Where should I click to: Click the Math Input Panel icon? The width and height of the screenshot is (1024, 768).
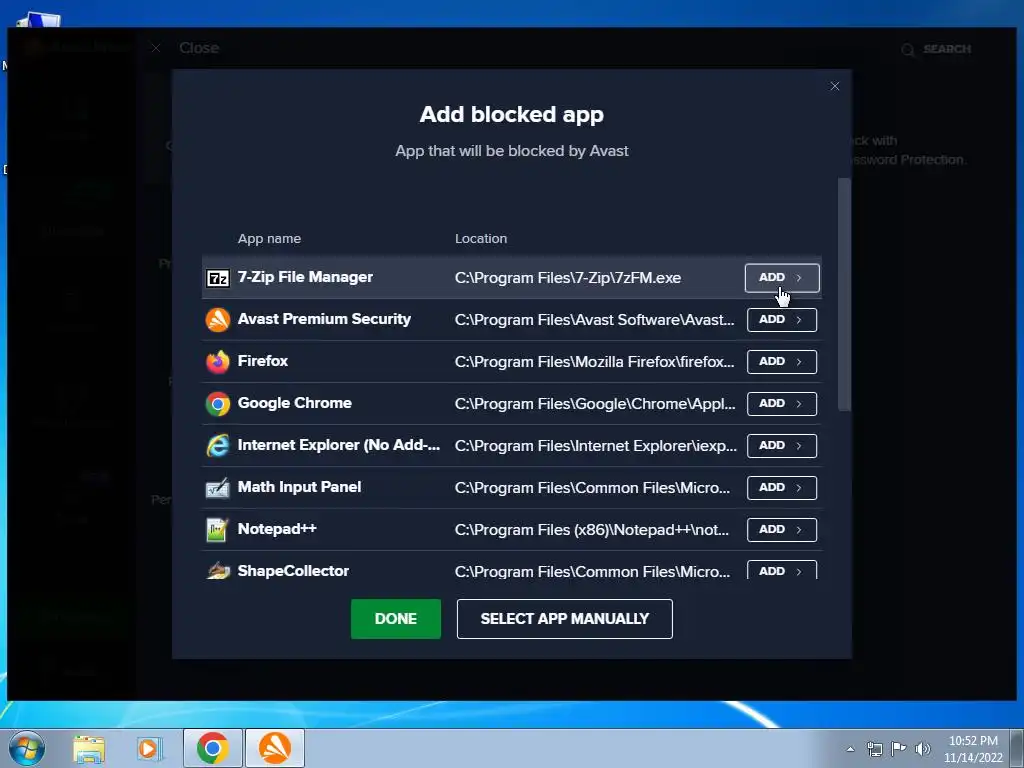coord(218,488)
